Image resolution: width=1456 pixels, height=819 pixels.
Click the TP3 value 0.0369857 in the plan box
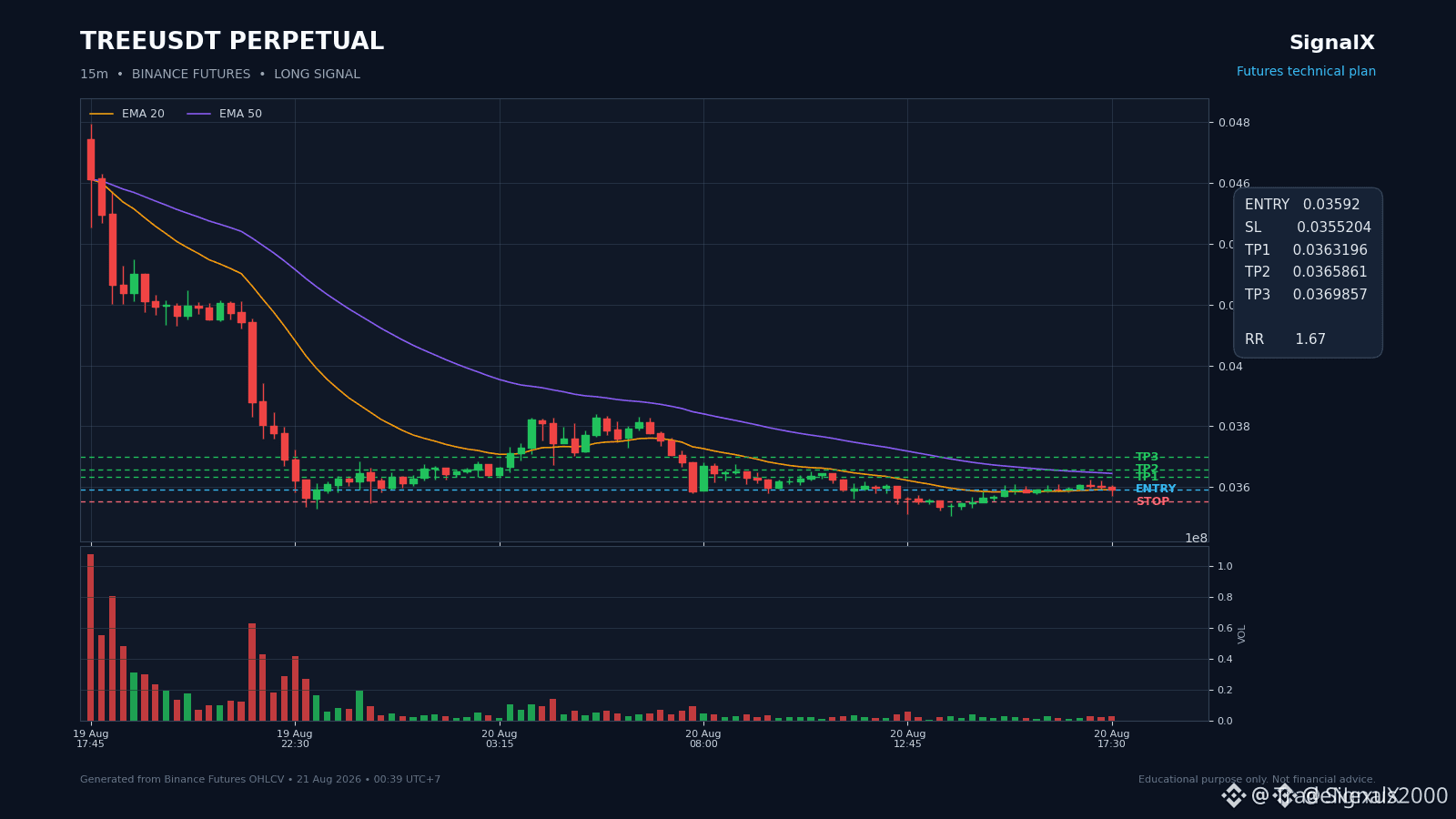point(1330,295)
